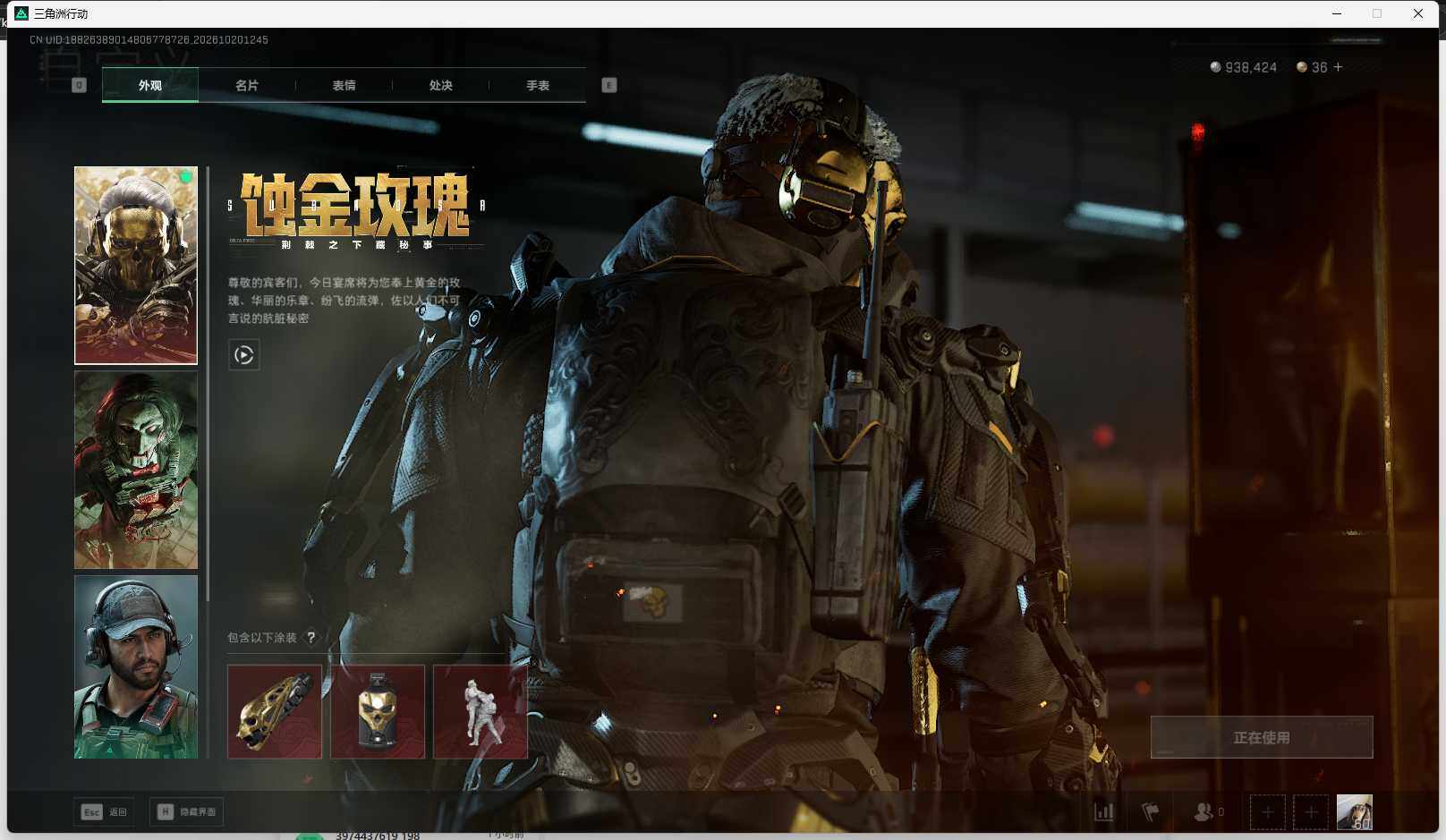Screen dimensions: 1446x840
Task: Click the 正在使用 in-use button
Action: tap(1262, 737)
